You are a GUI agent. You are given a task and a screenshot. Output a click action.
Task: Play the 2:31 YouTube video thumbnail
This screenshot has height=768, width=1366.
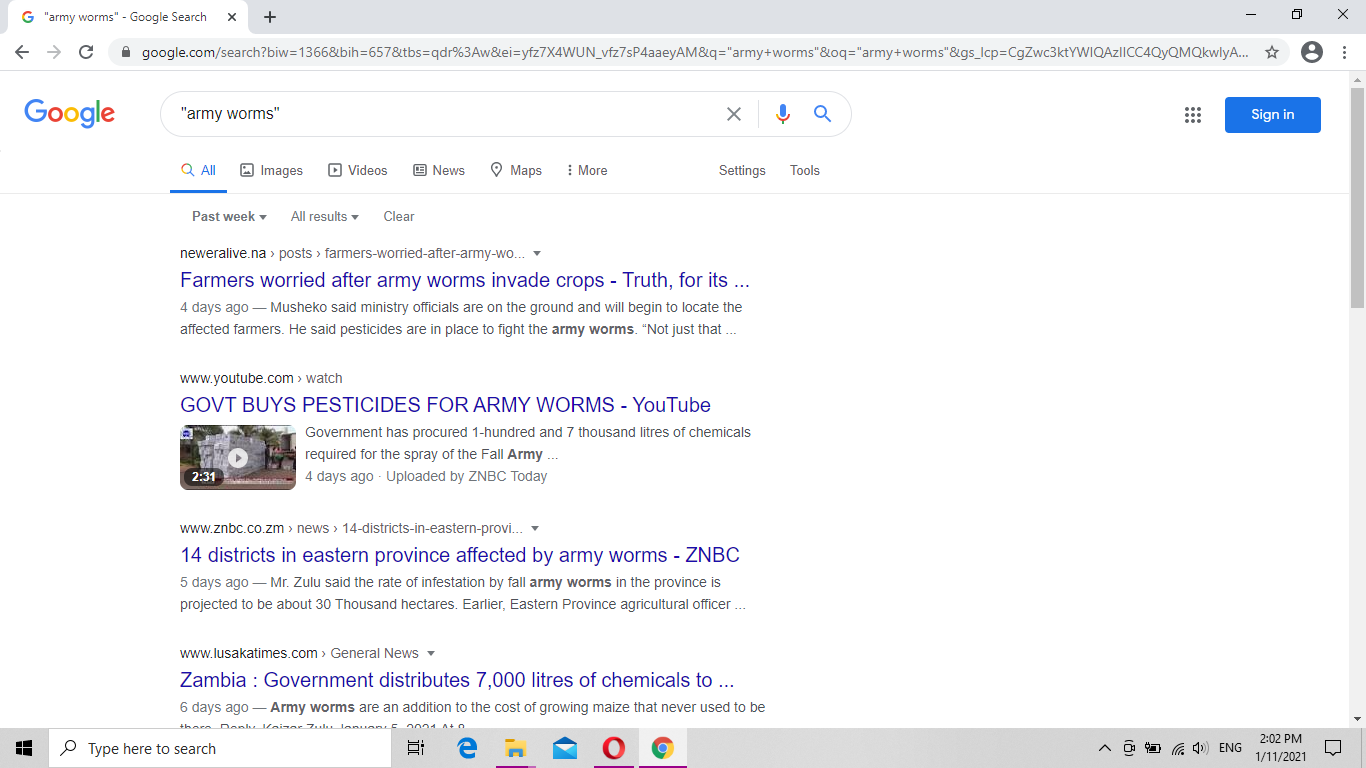(238, 458)
